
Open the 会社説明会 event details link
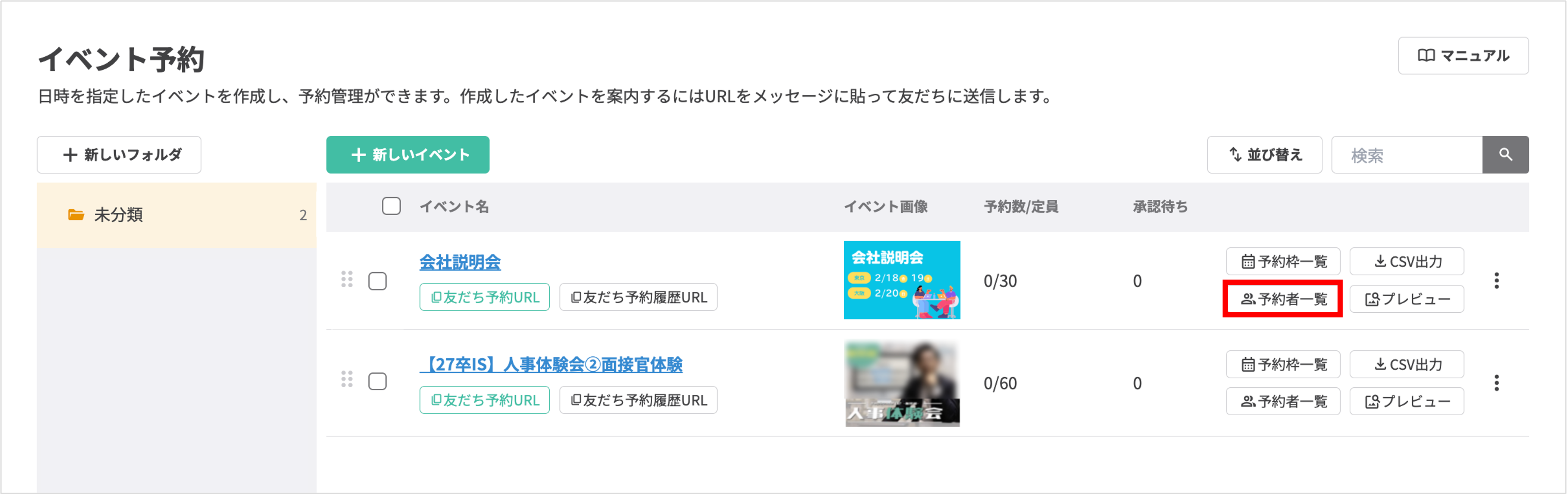[461, 263]
